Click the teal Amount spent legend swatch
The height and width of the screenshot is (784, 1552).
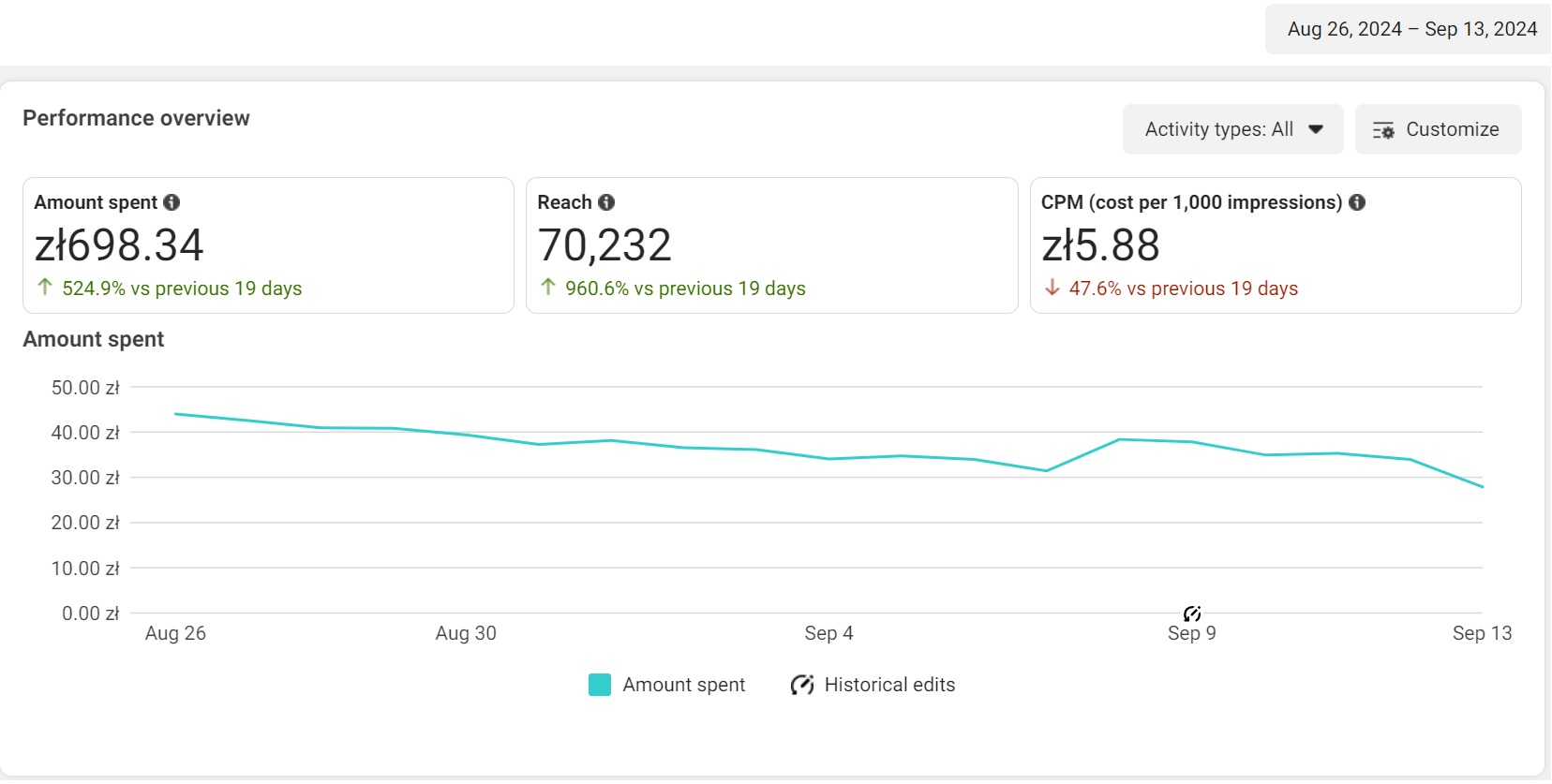(600, 685)
